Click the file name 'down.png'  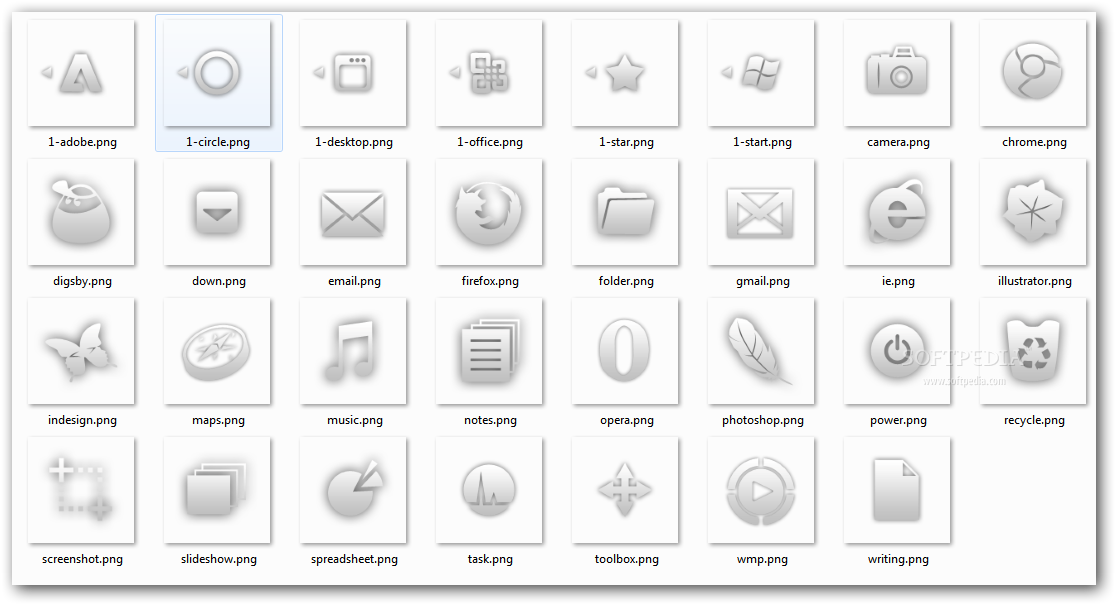click(x=219, y=280)
